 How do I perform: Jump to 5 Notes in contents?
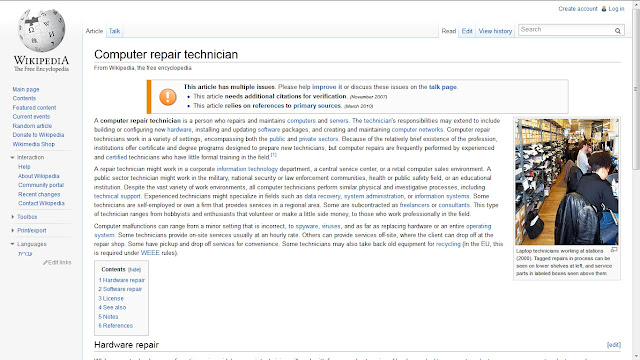pyautogui.click(x=108, y=317)
